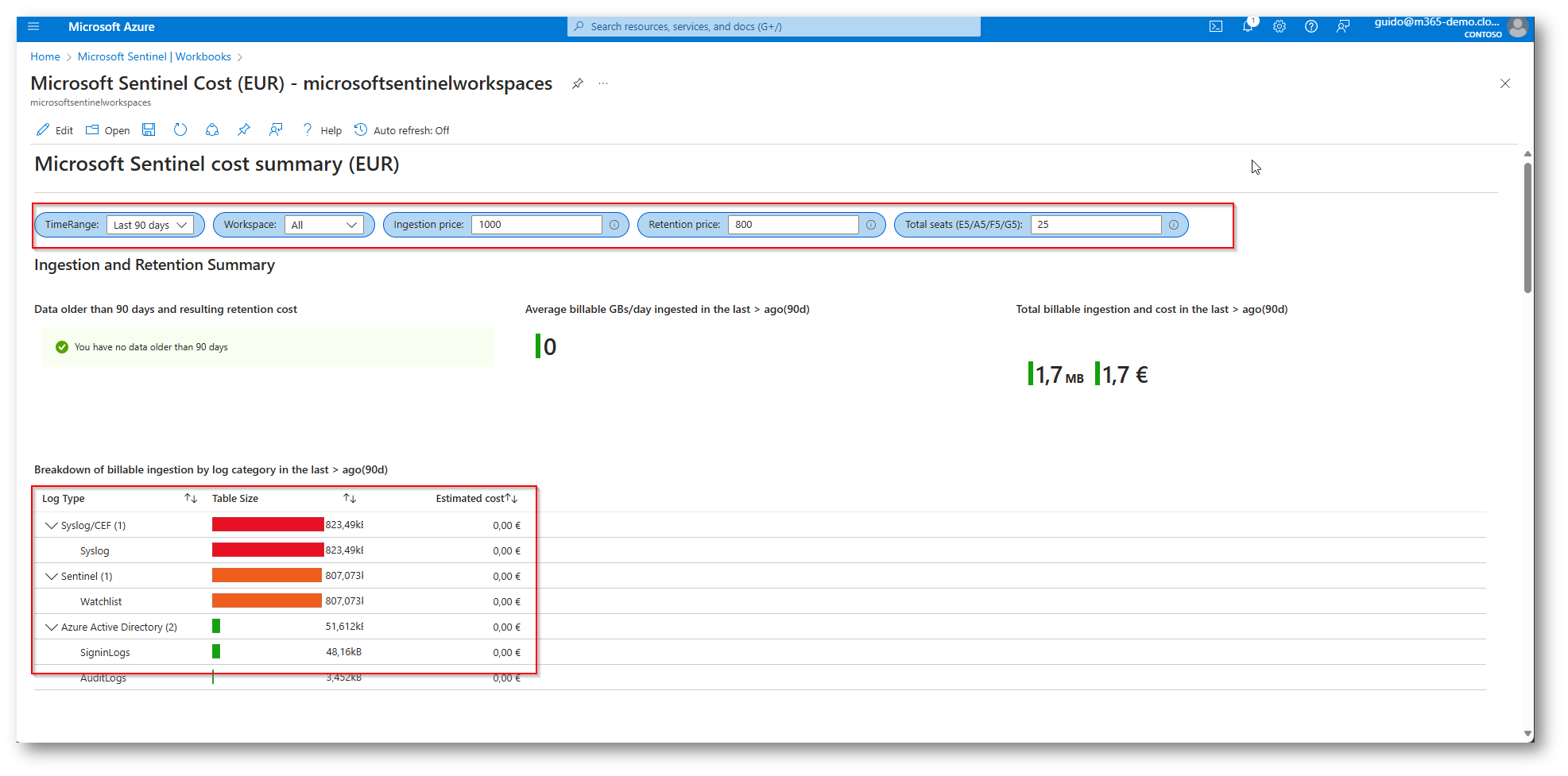Save the workbook with the disk icon
1568x776 pixels.
[149, 129]
